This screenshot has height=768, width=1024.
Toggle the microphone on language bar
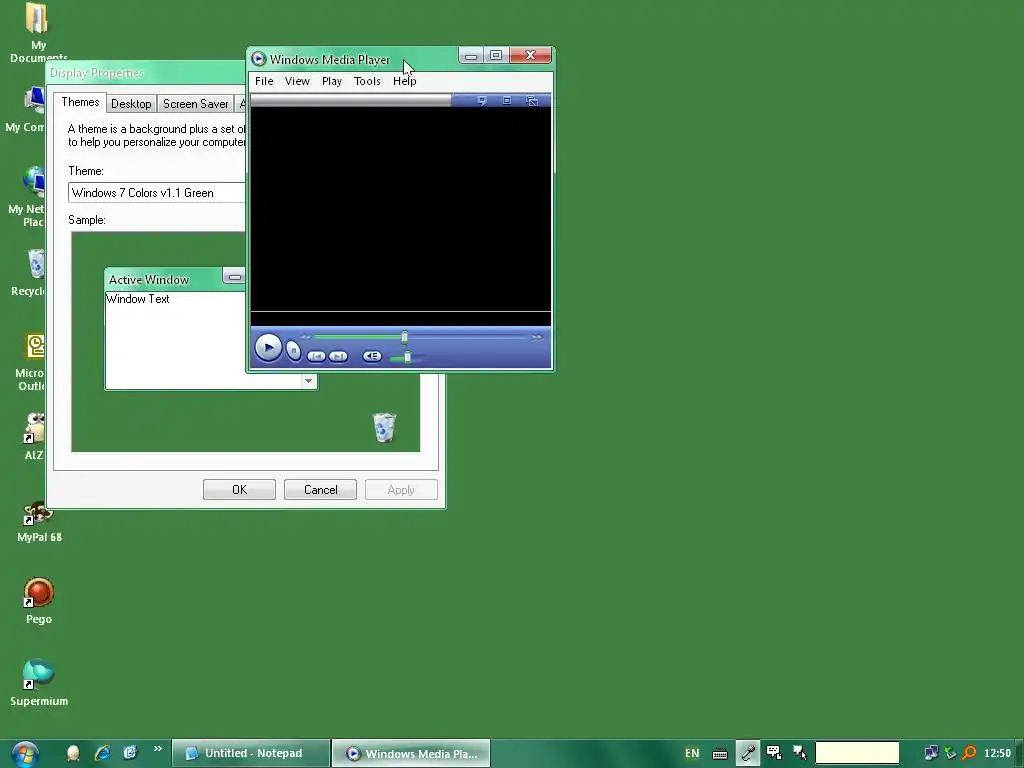(x=748, y=754)
